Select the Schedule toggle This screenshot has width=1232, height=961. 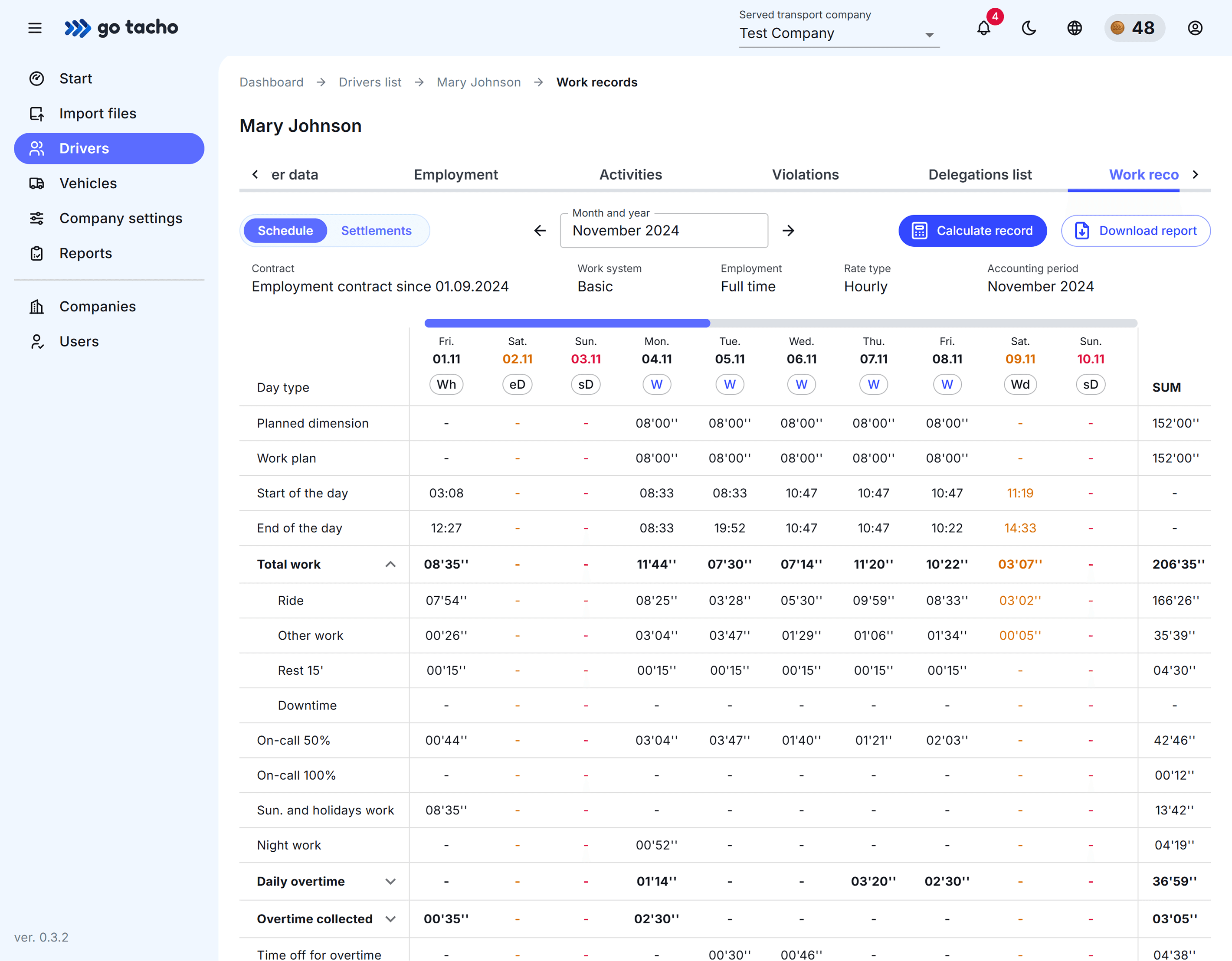tap(285, 231)
